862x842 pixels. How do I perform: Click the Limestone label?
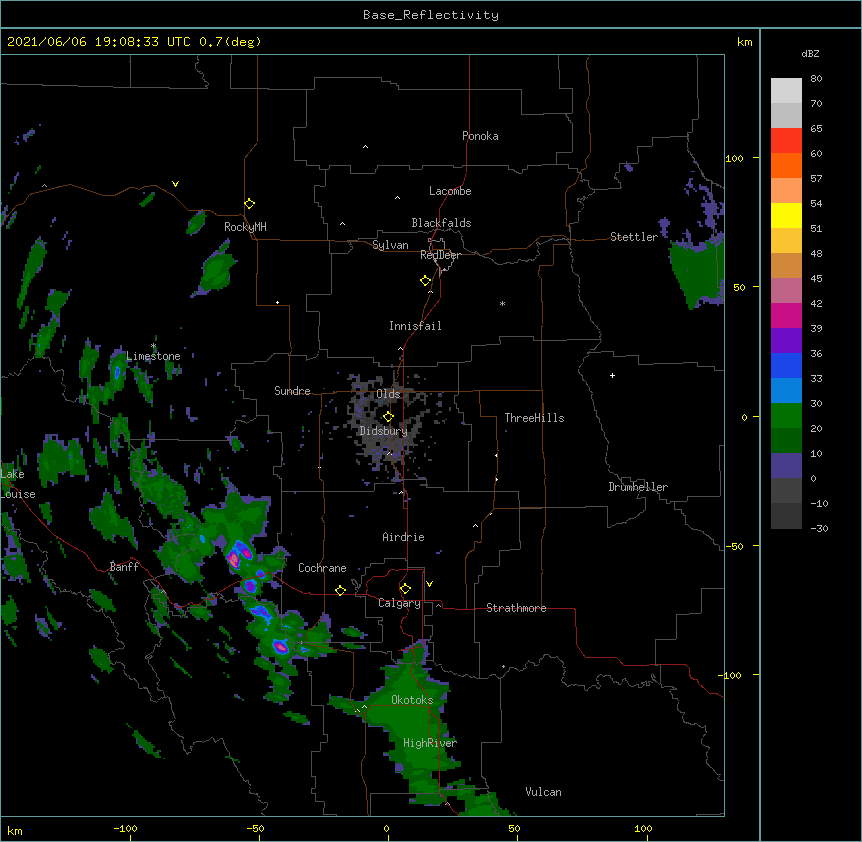coord(153,356)
